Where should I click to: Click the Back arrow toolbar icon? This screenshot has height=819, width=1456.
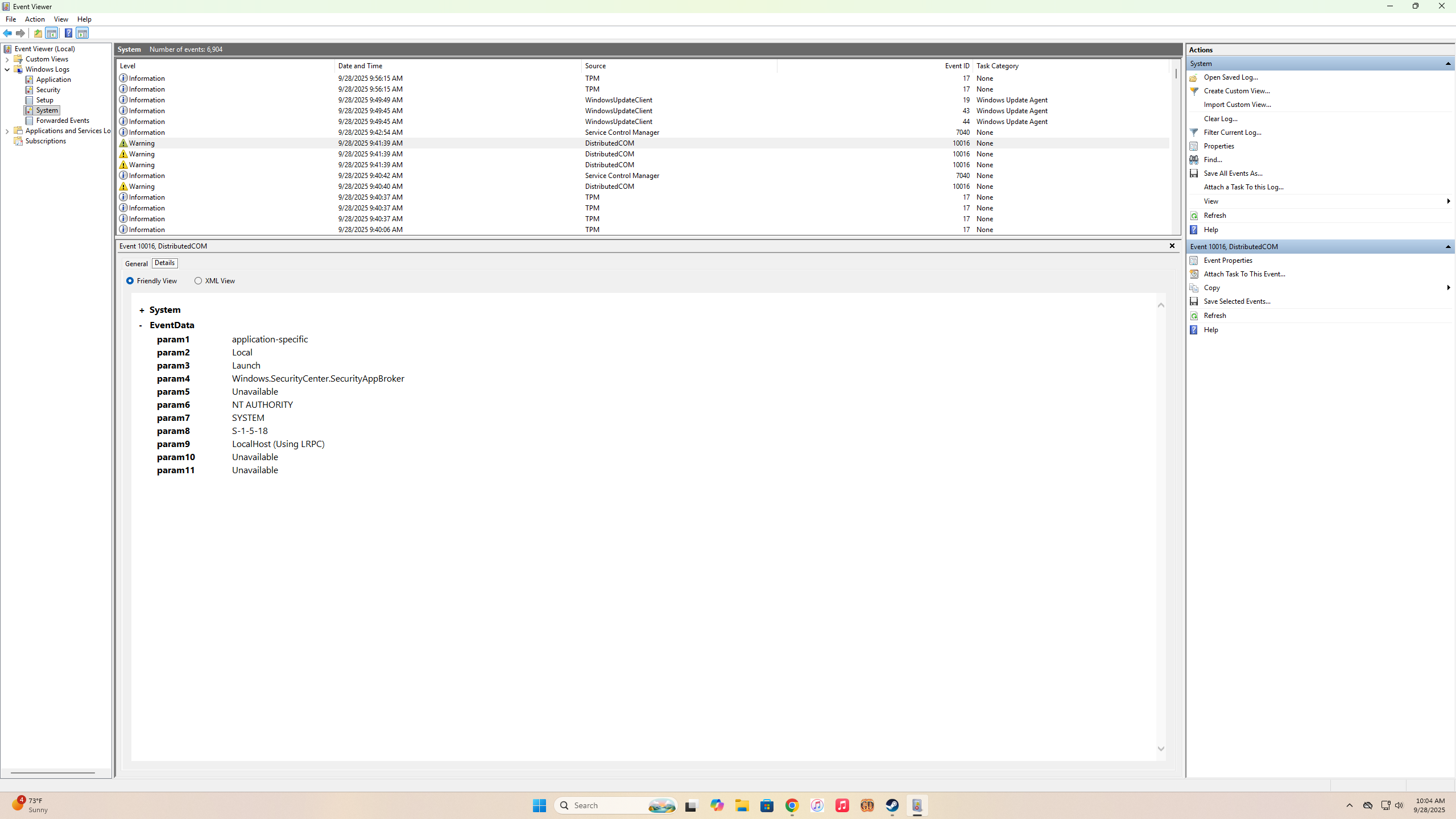[7, 33]
